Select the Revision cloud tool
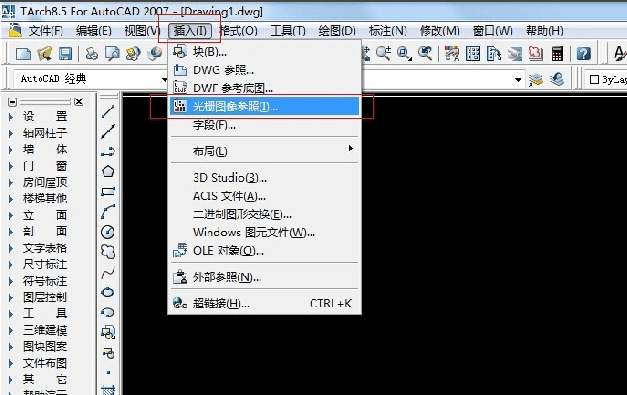The image size is (627, 395). [x=108, y=252]
